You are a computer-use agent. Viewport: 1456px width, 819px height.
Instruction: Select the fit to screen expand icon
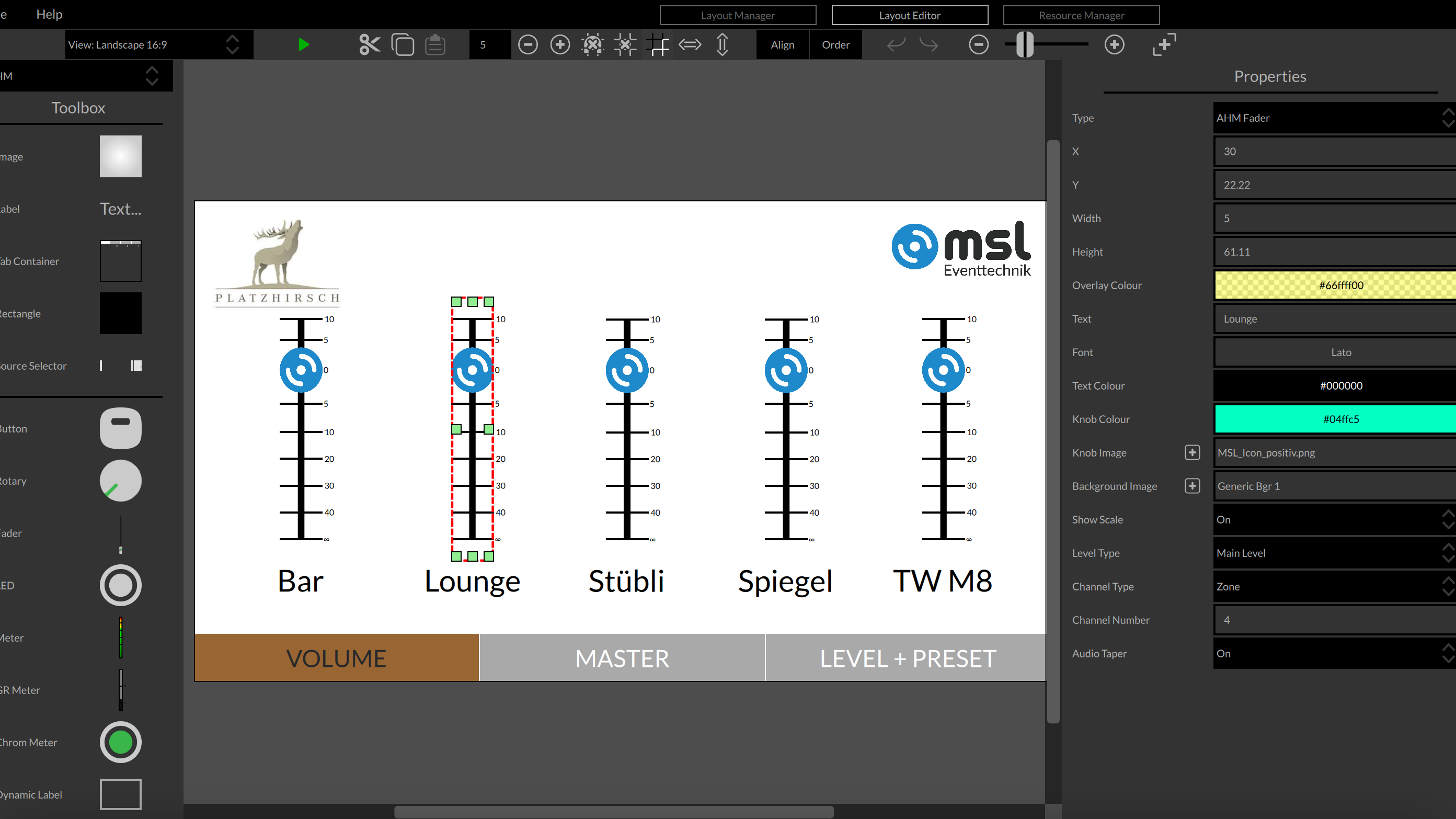click(x=1163, y=44)
